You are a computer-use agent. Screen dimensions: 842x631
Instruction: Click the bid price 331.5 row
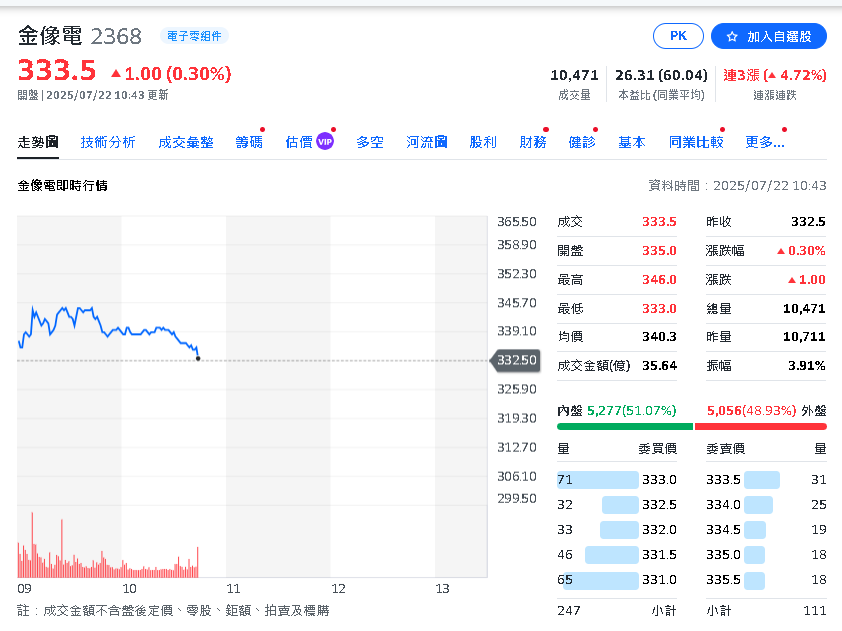[x=617, y=555]
